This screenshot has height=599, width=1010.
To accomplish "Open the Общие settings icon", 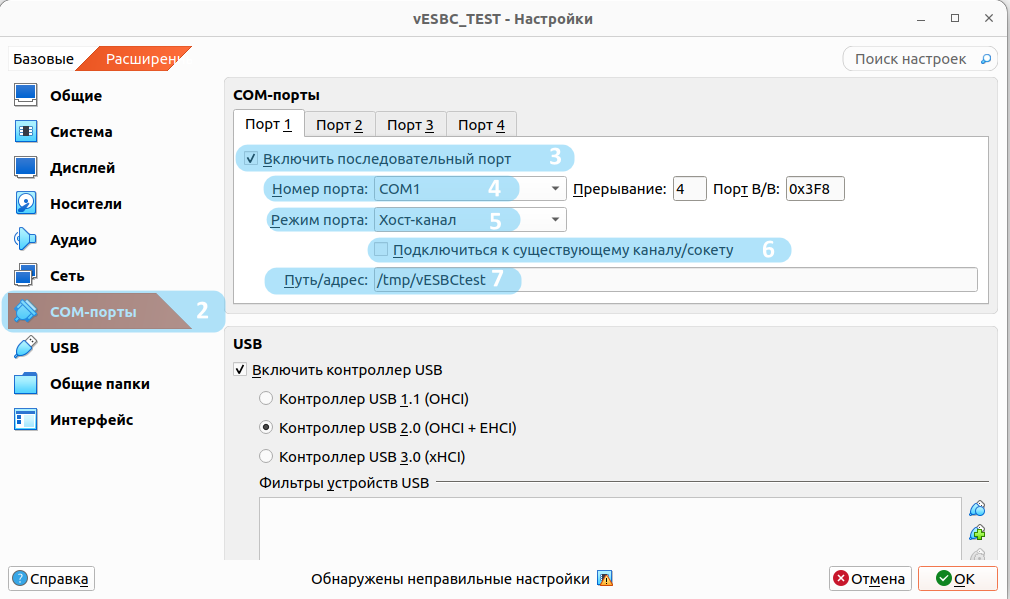I will point(26,96).
